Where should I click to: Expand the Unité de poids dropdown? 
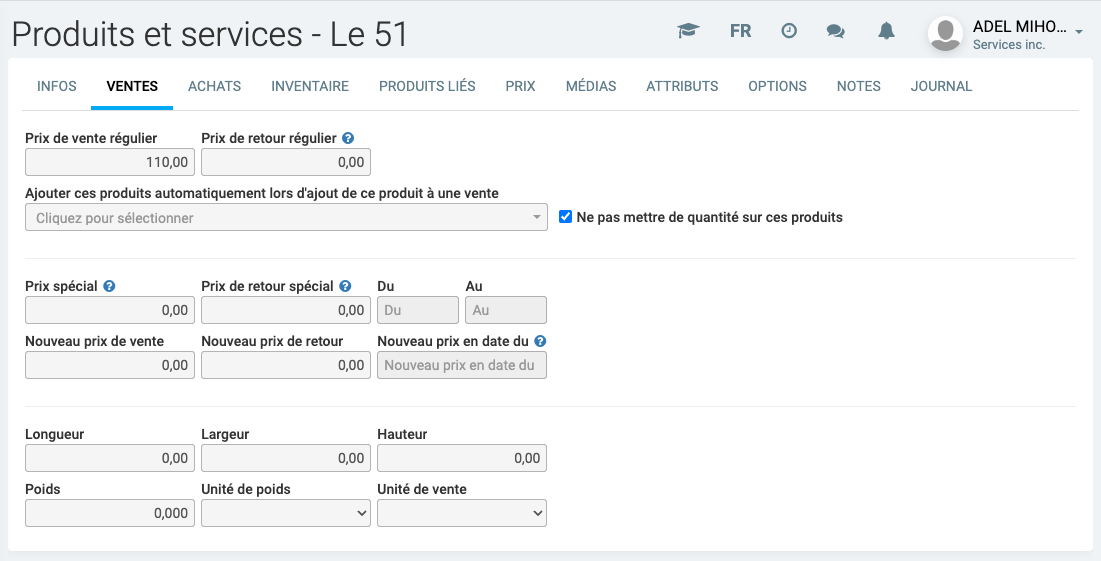(x=286, y=513)
